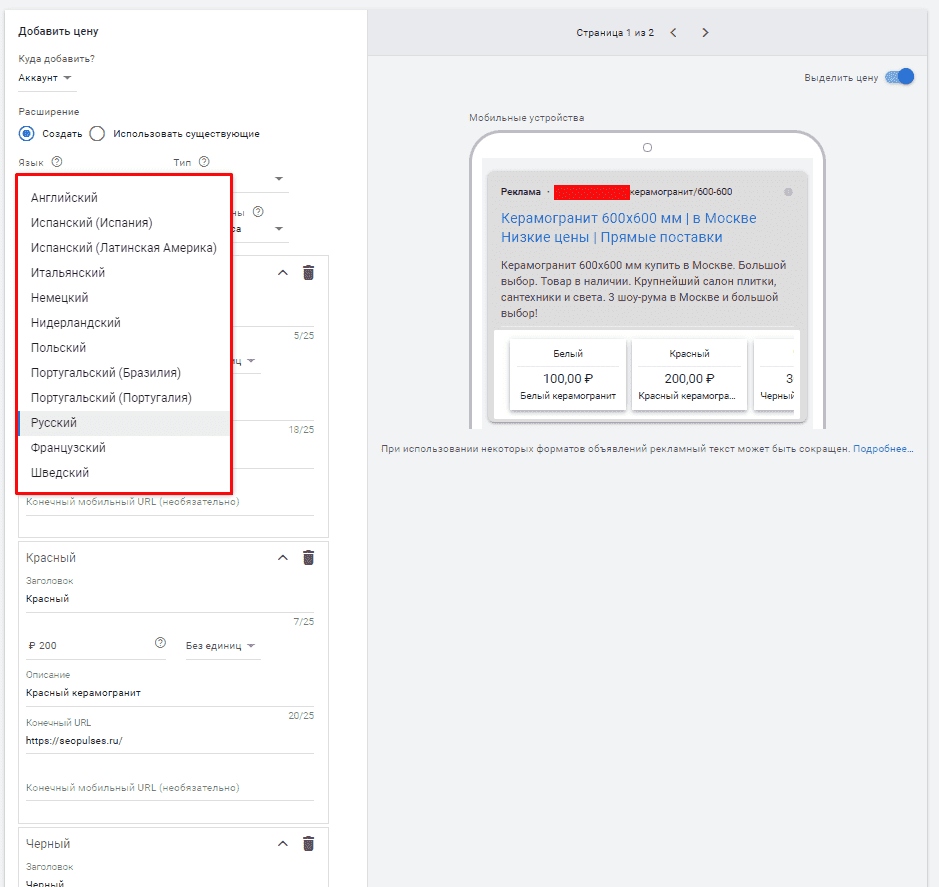Edit Заголовок field containing Красный
This screenshot has height=887, width=939.
point(170,599)
